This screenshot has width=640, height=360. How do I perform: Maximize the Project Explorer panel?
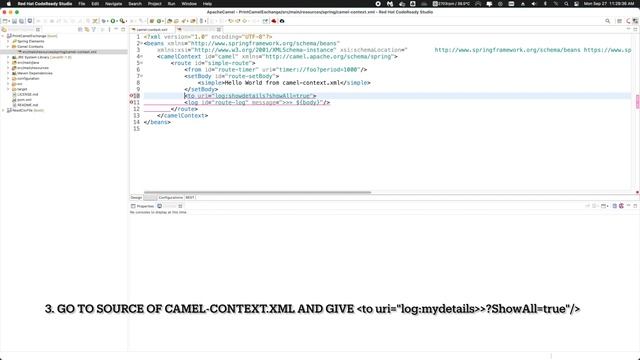click(x=123, y=29)
